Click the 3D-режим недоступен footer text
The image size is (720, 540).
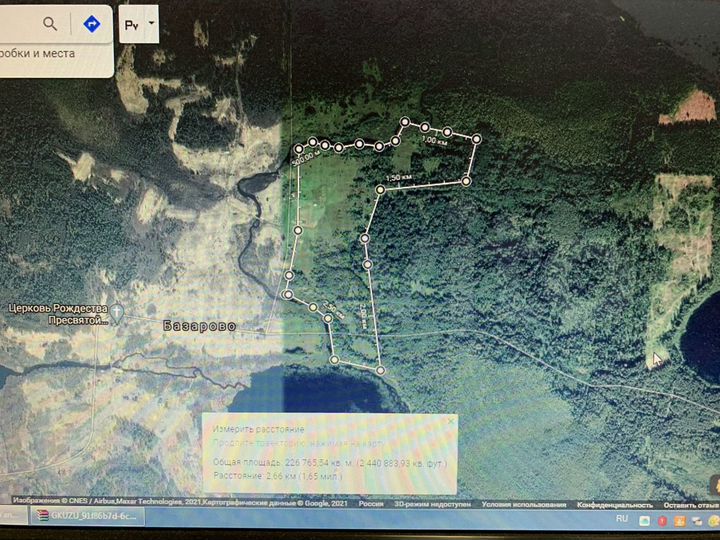(x=432, y=505)
